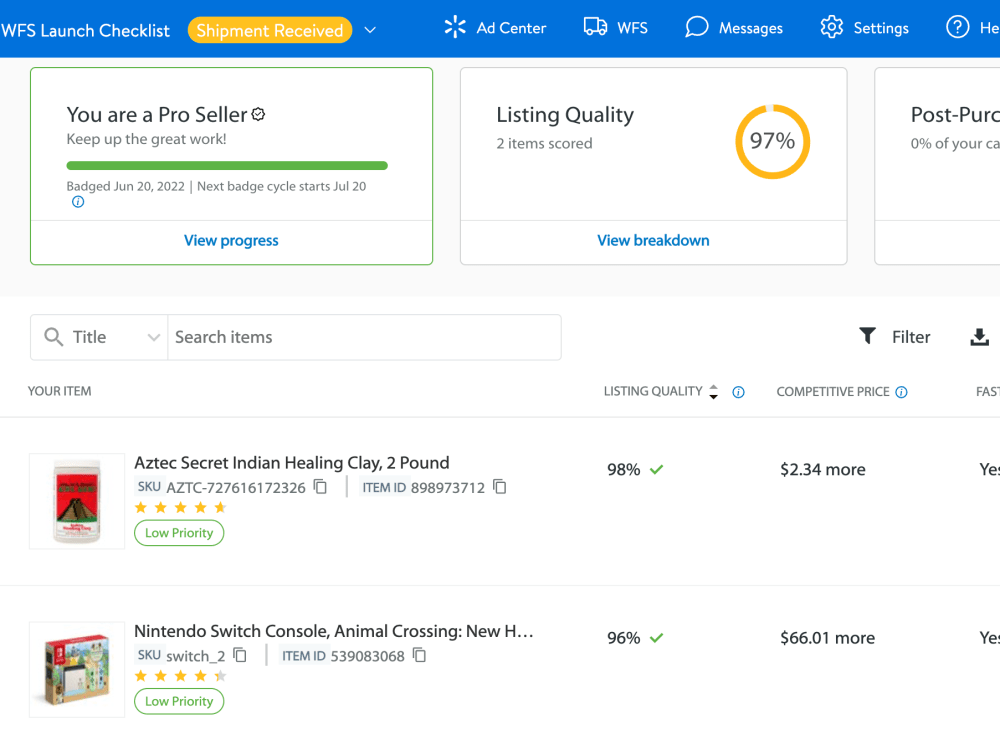Click the WFS Launch Checklist label
Image resolution: width=1000 pixels, height=750 pixels.
pyautogui.click(x=85, y=31)
